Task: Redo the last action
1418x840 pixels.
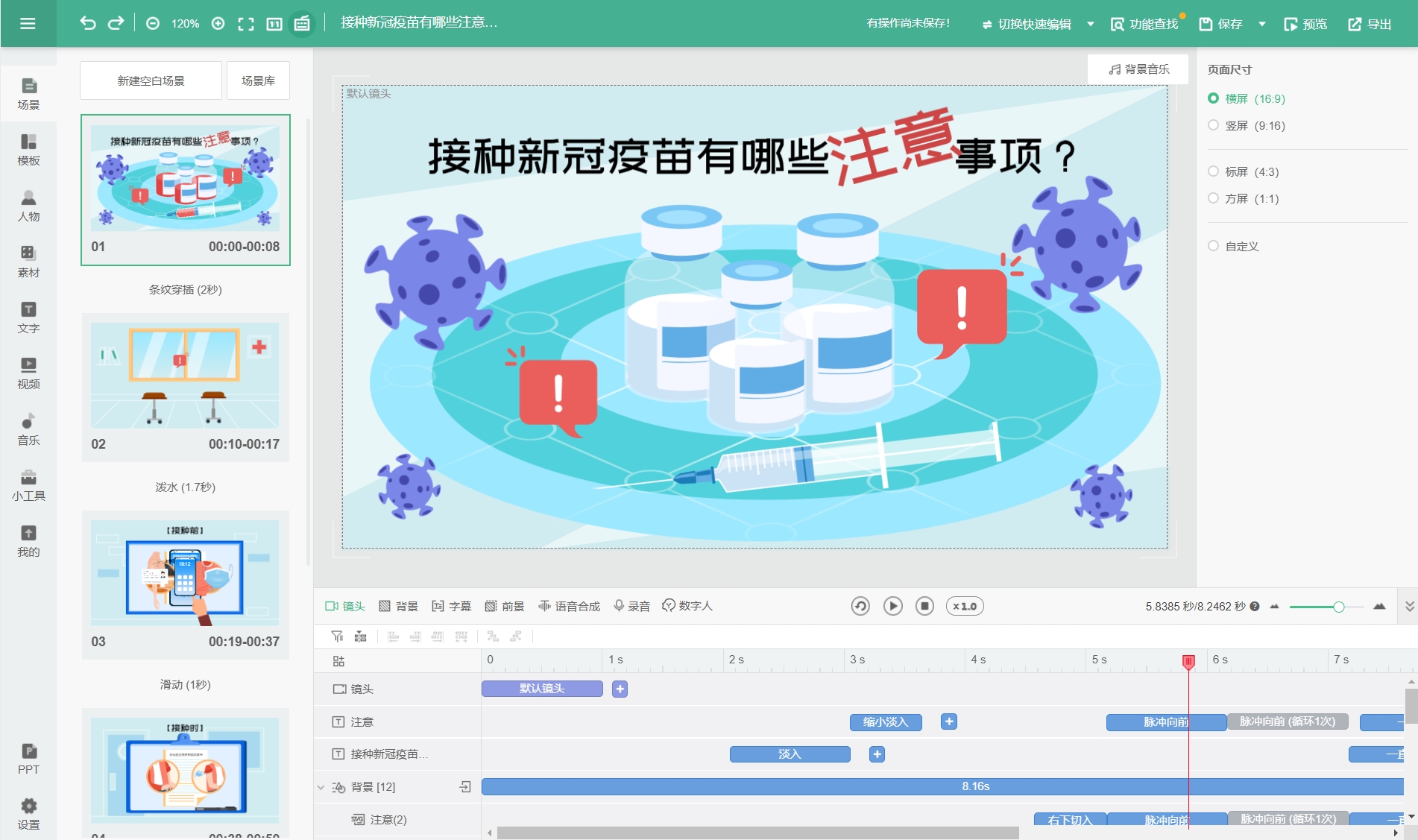Action: tap(116, 23)
